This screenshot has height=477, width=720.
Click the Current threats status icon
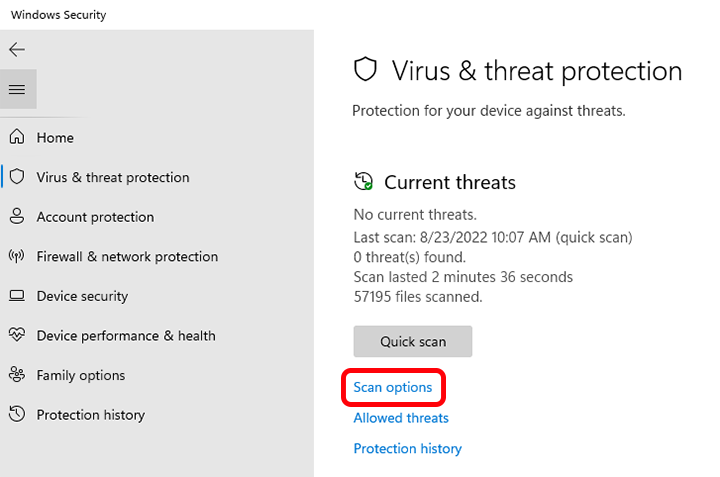pyautogui.click(x=364, y=182)
